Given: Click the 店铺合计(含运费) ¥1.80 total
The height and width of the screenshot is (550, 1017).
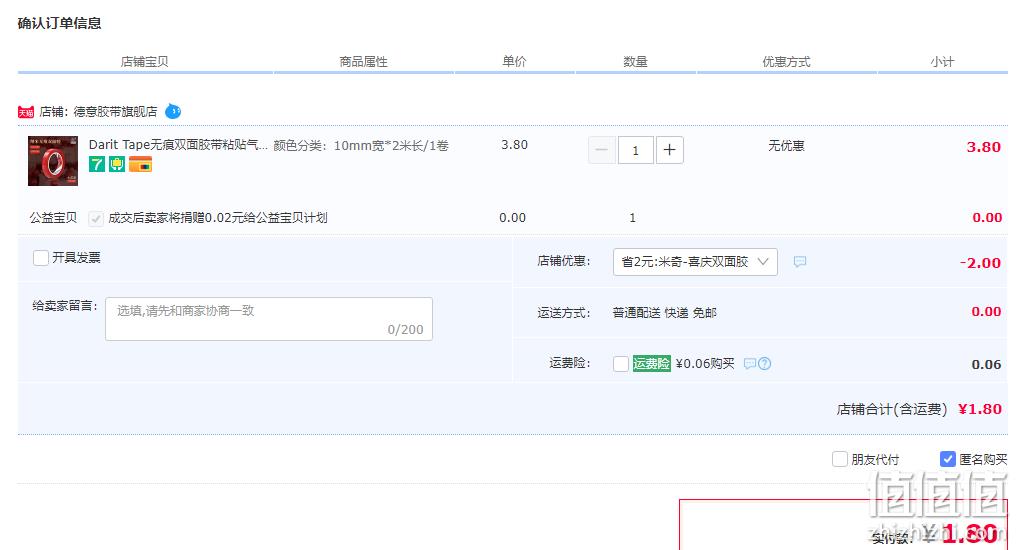Looking at the screenshot, I should click(x=919, y=409).
